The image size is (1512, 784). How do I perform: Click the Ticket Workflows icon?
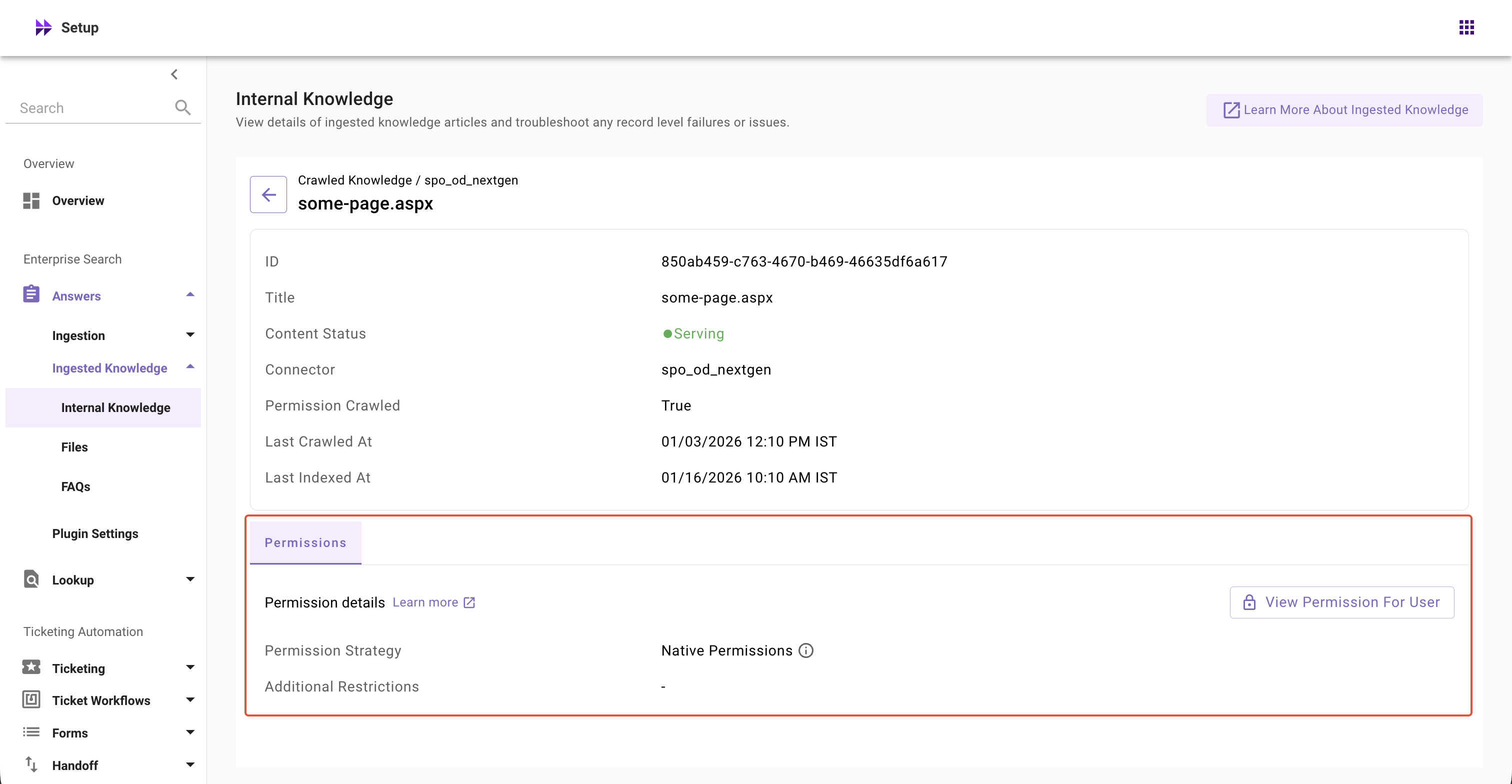pos(31,699)
